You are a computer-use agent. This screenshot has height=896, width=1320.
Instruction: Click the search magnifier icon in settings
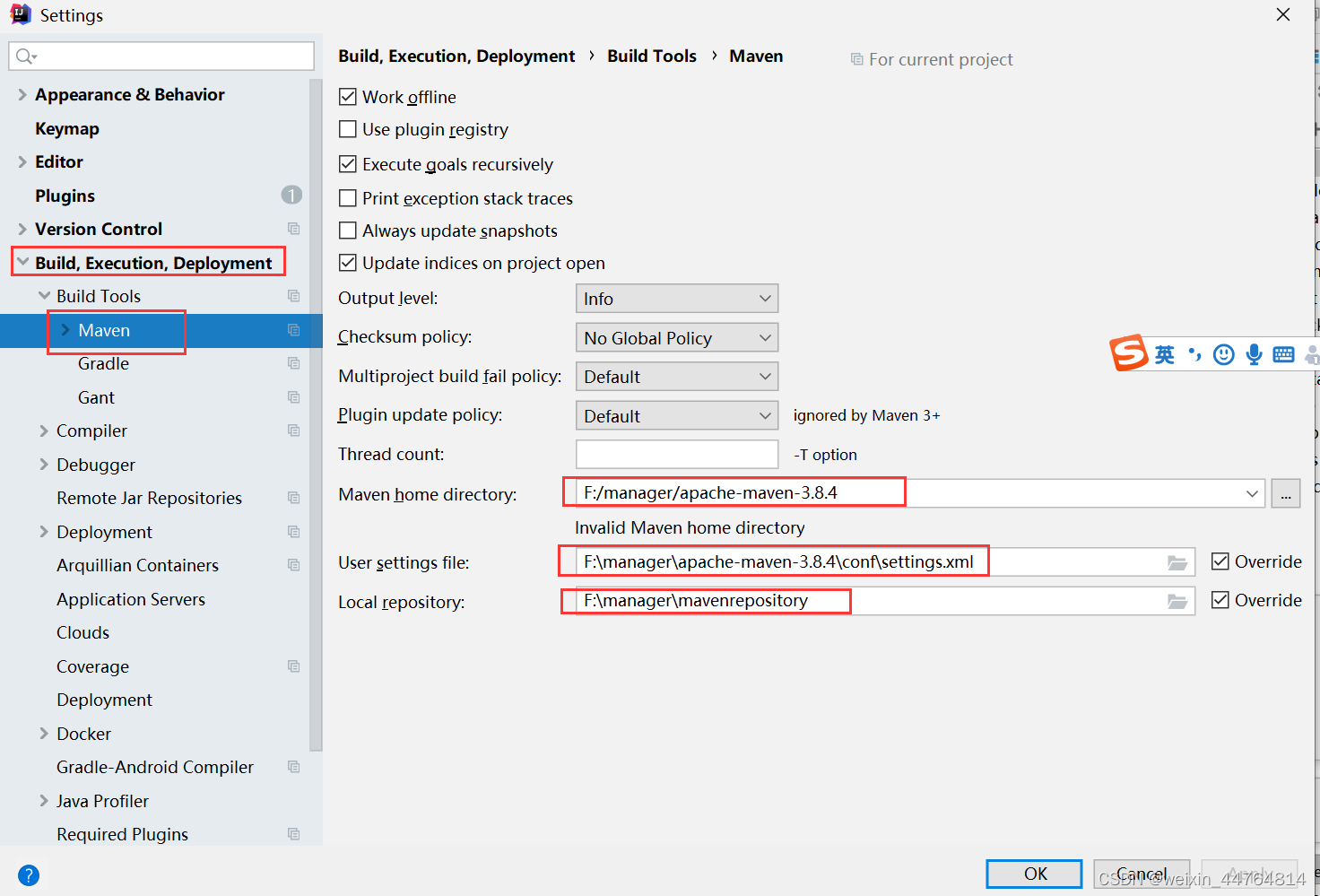[x=25, y=57]
